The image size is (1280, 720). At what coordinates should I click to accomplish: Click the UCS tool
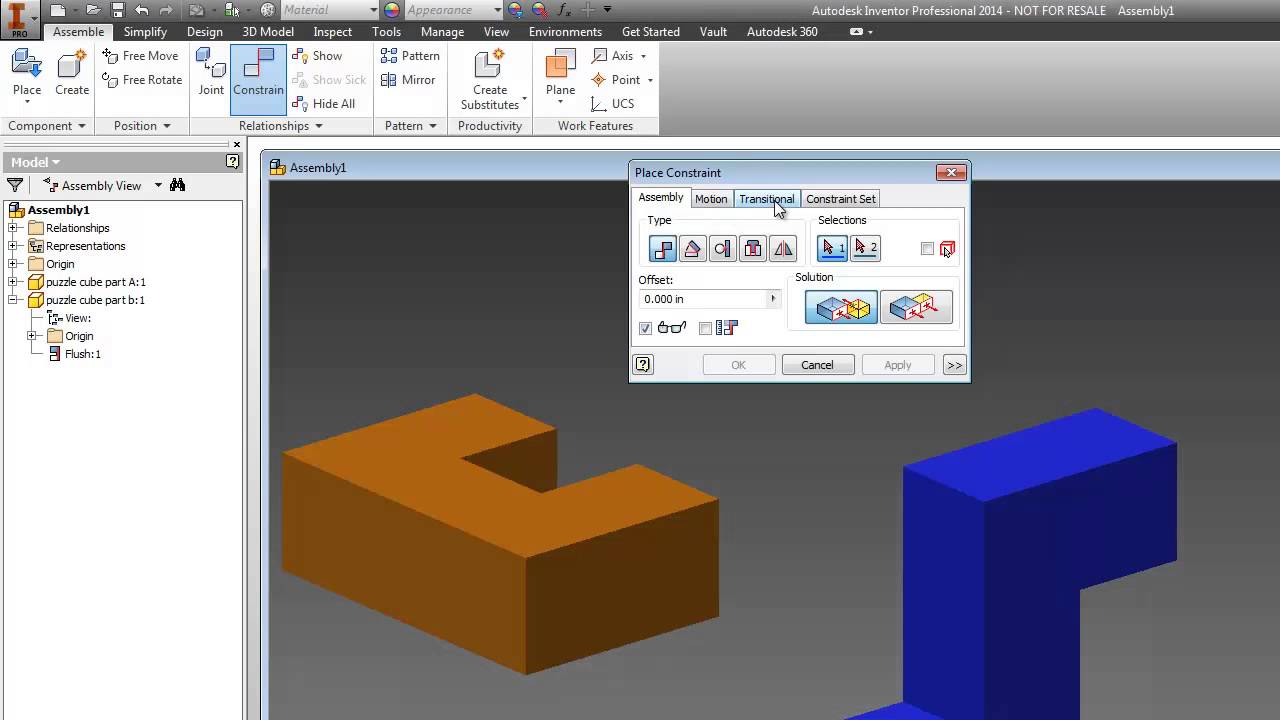tap(613, 104)
